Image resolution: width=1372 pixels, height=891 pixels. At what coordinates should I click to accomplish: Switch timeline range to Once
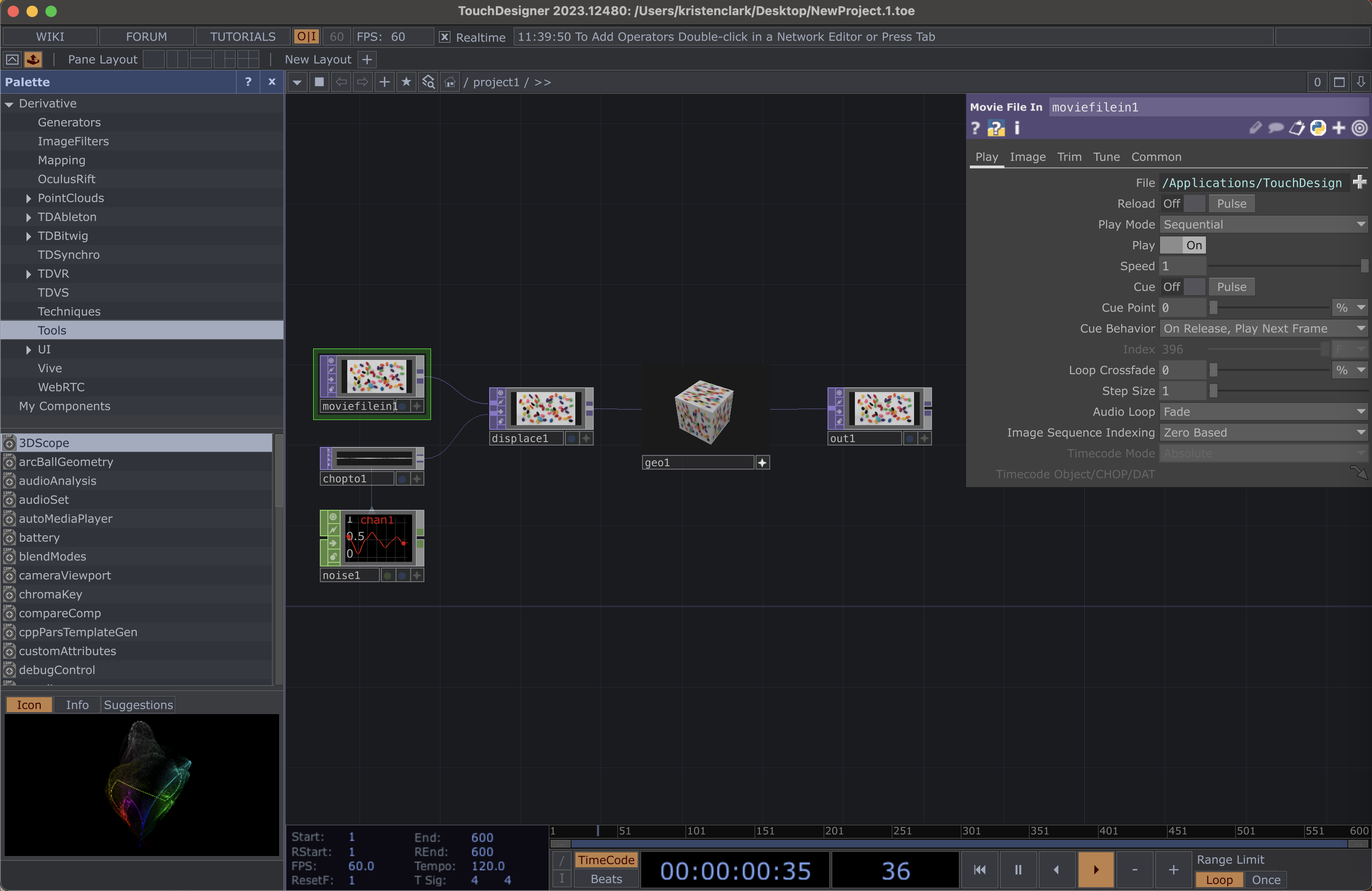pyautogui.click(x=1266, y=880)
